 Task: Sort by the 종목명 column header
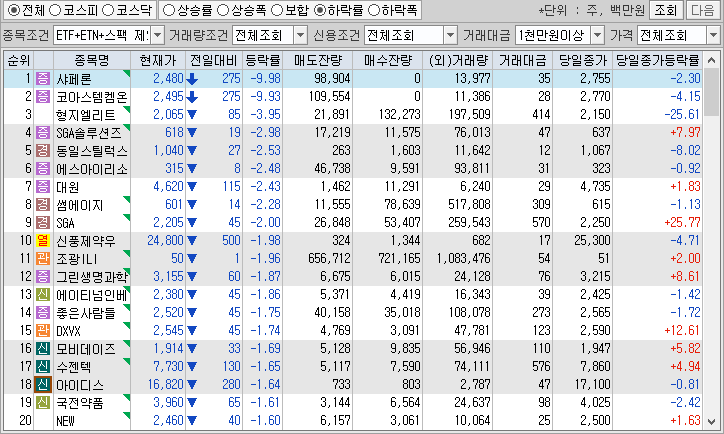[92, 60]
